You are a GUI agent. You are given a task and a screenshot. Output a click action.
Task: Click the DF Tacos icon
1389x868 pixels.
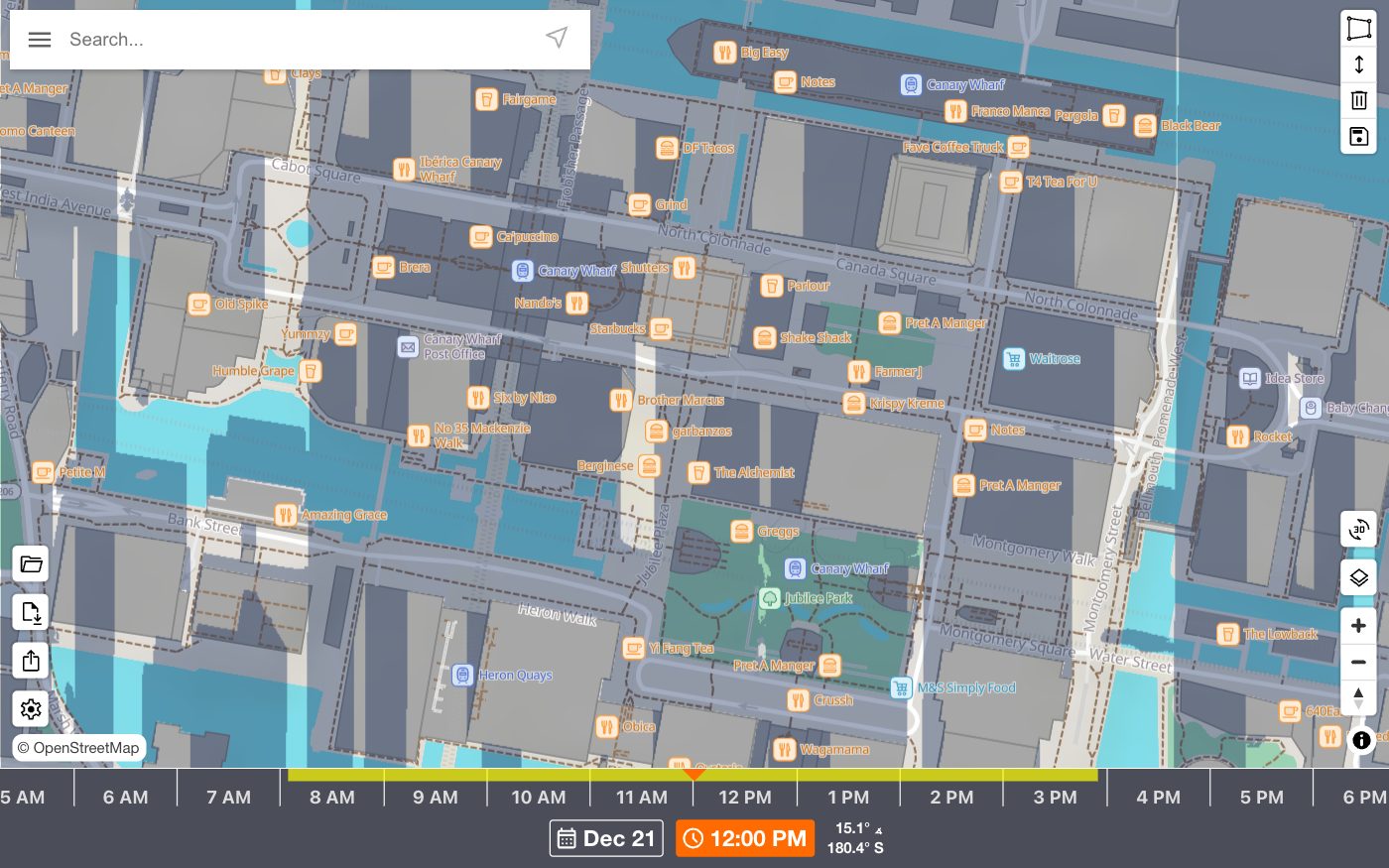tap(667, 148)
